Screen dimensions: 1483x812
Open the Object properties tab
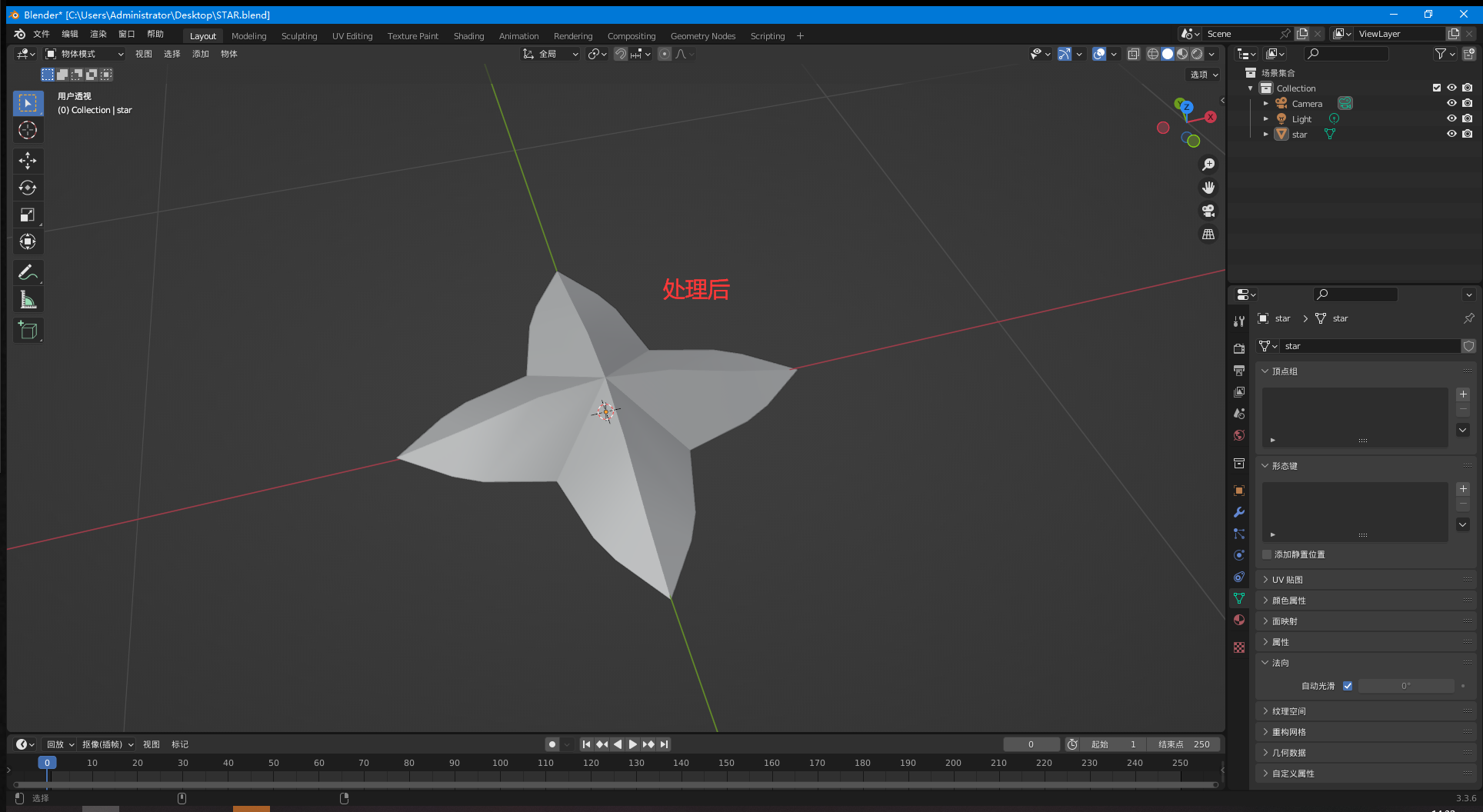pyautogui.click(x=1238, y=491)
